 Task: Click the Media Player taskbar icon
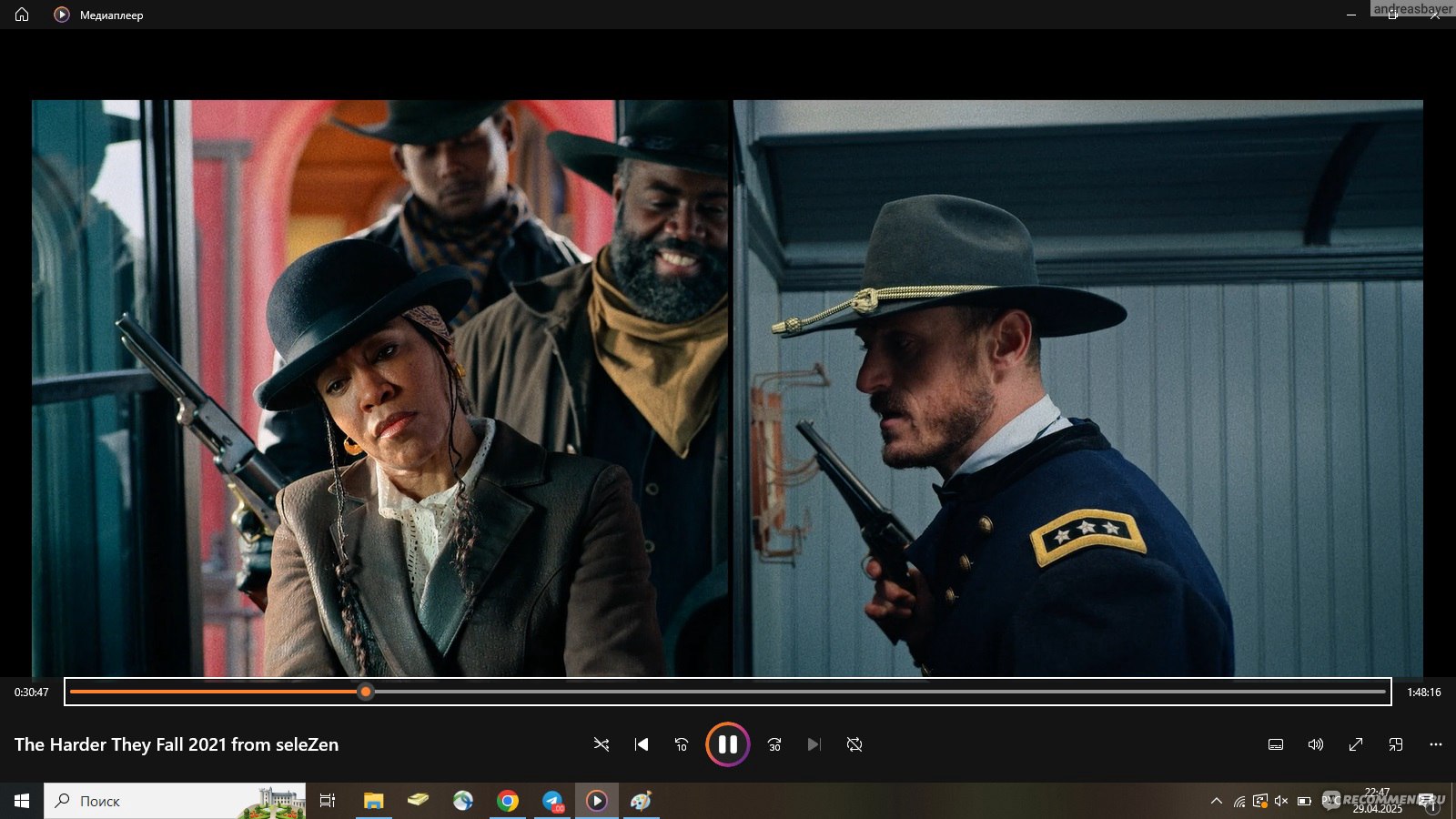tap(597, 801)
